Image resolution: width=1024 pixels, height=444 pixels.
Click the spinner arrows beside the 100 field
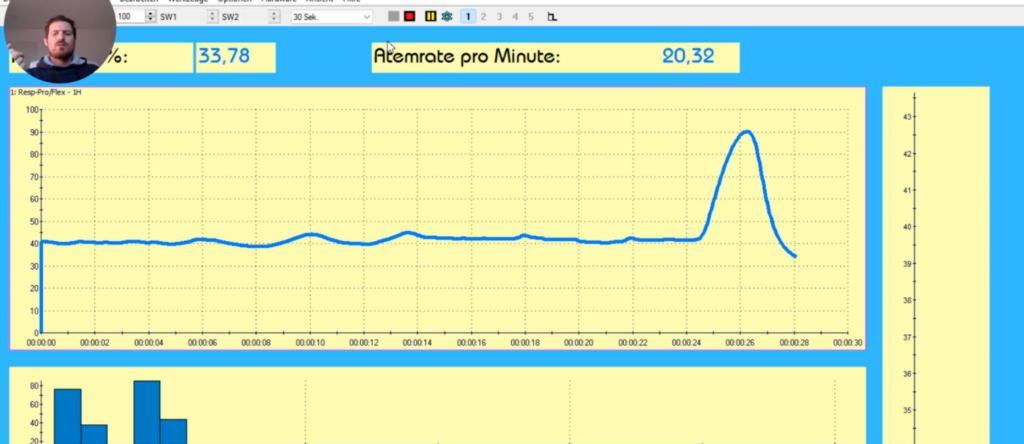coord(151,17)
